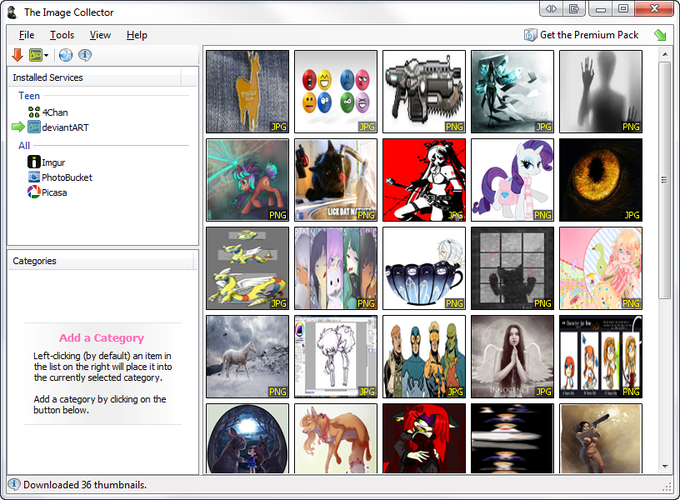The width and height of the screenshot is (680, 500).
Task: Click the vertical scrollbar thumb
Action: tap(664, 180)
